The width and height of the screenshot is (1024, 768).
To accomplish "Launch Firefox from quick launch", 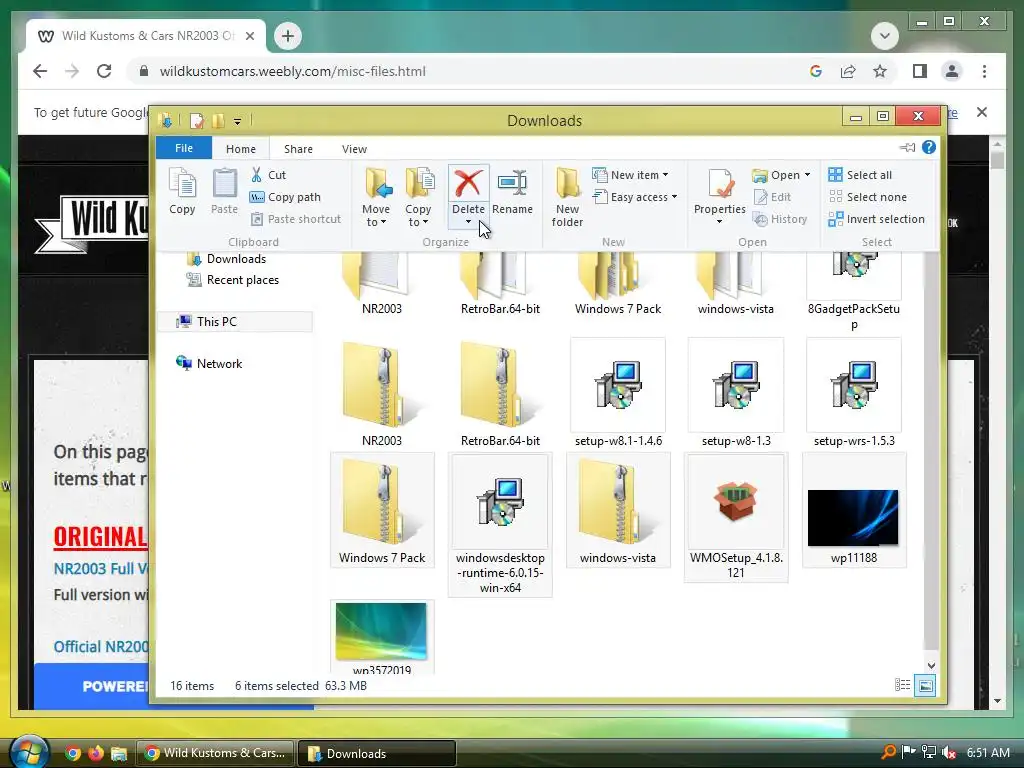I will point(96,753).
